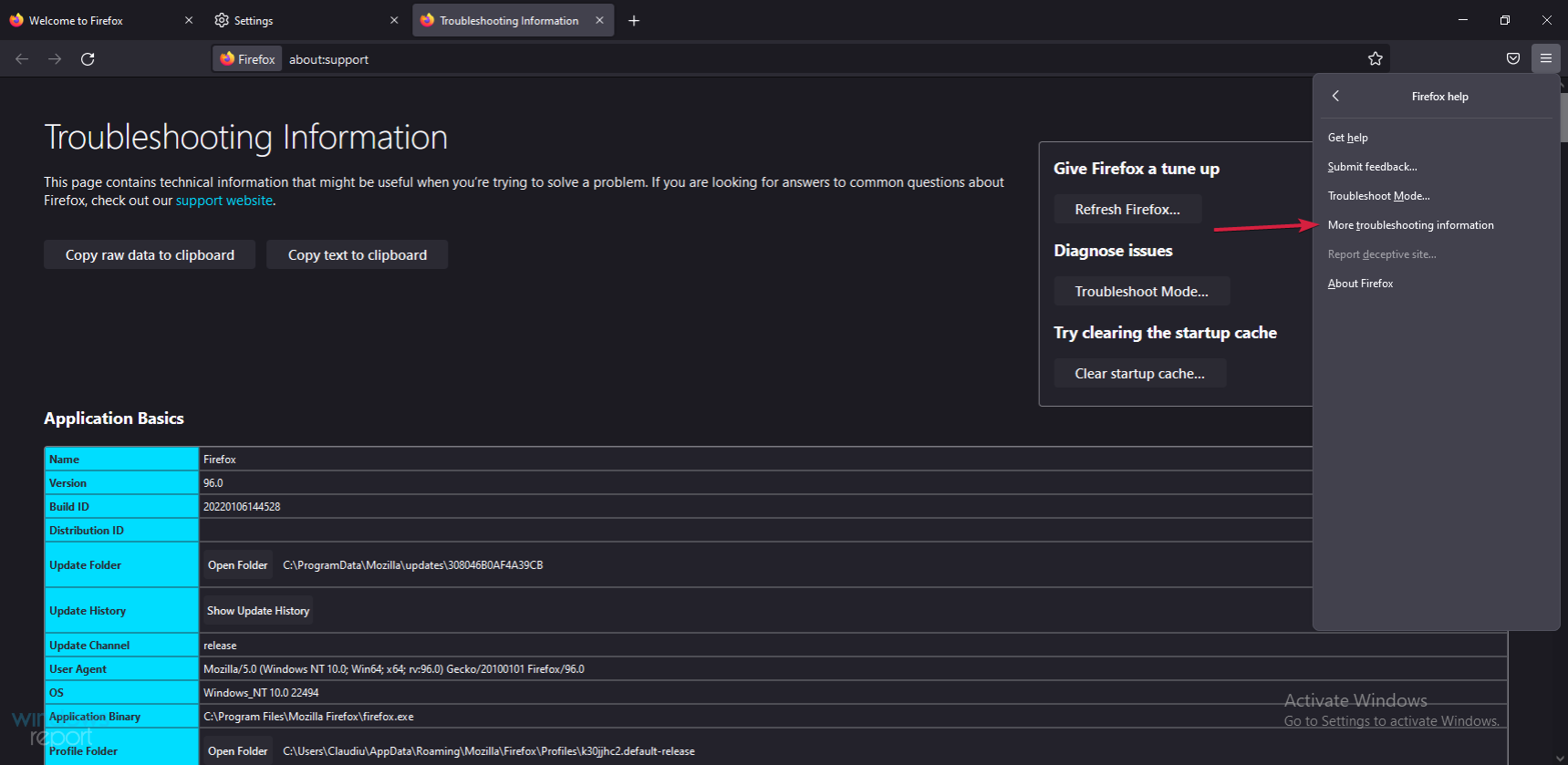Select More troubleshooting information menu item
Viewport: 1568px width, 765px height.
1410,225
